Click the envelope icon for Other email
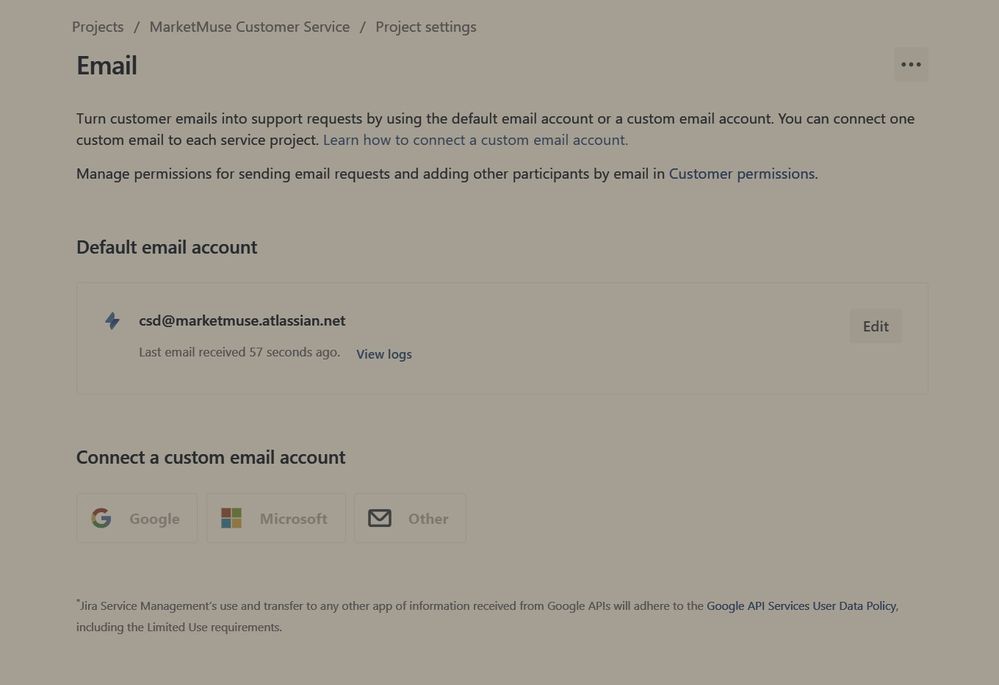The image size is (999, 685). click(380, 518)
